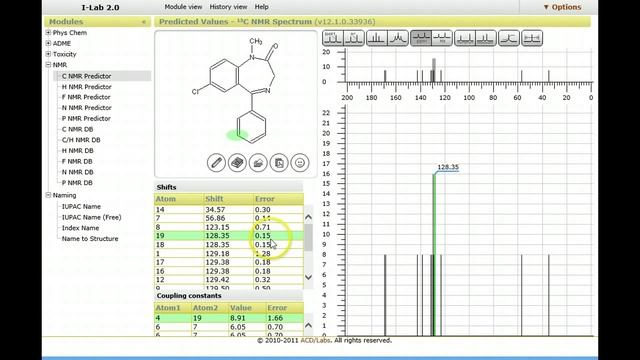Click Shifts table scroll down arrow
The width and height of the screenshot is (640, 360).
click(309, 277)
